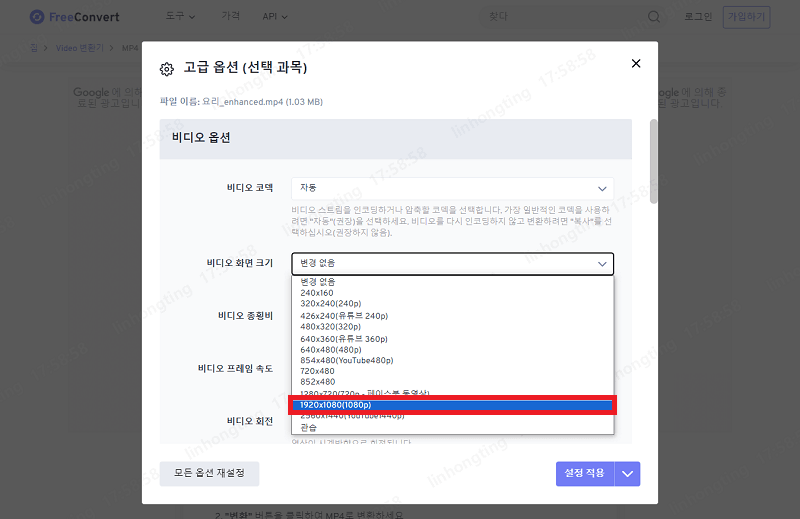Image resolution: width=800 pixels, height=519 pixels.
Task: Open the tools menu in header
Action: (x=180, y=16)
